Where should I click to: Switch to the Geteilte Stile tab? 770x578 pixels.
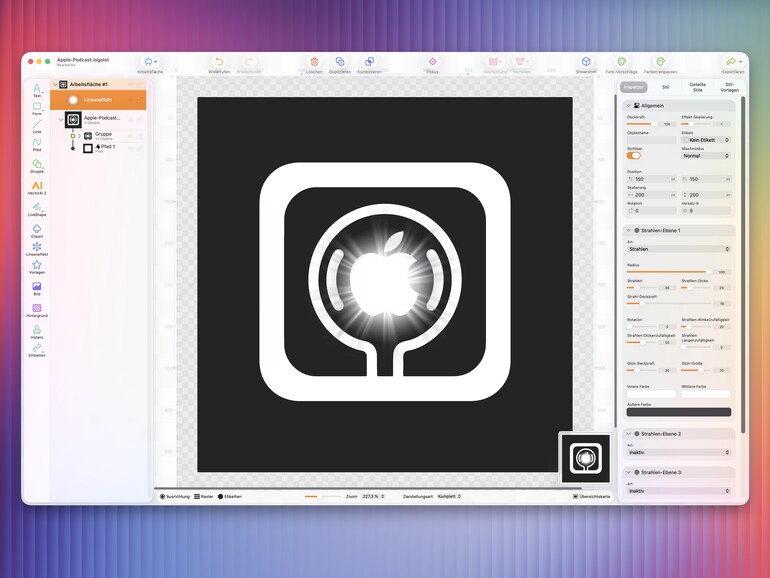point(697,87)
